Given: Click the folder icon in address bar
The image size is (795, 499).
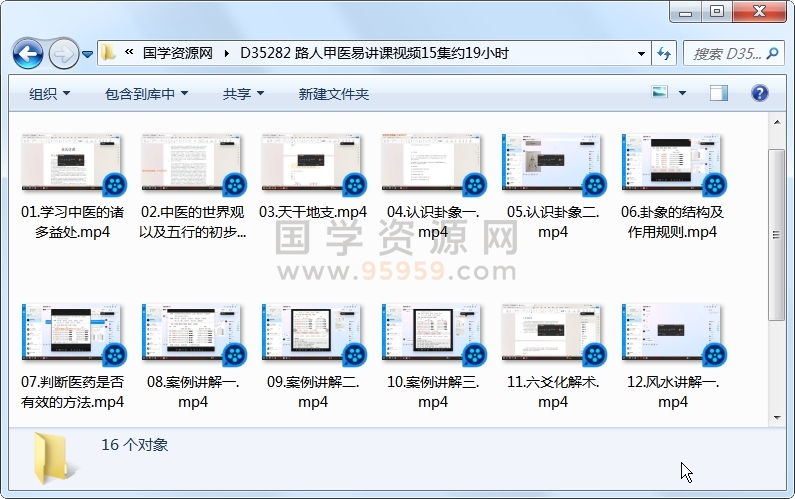Looking at the screenshot, I should 108,53.
